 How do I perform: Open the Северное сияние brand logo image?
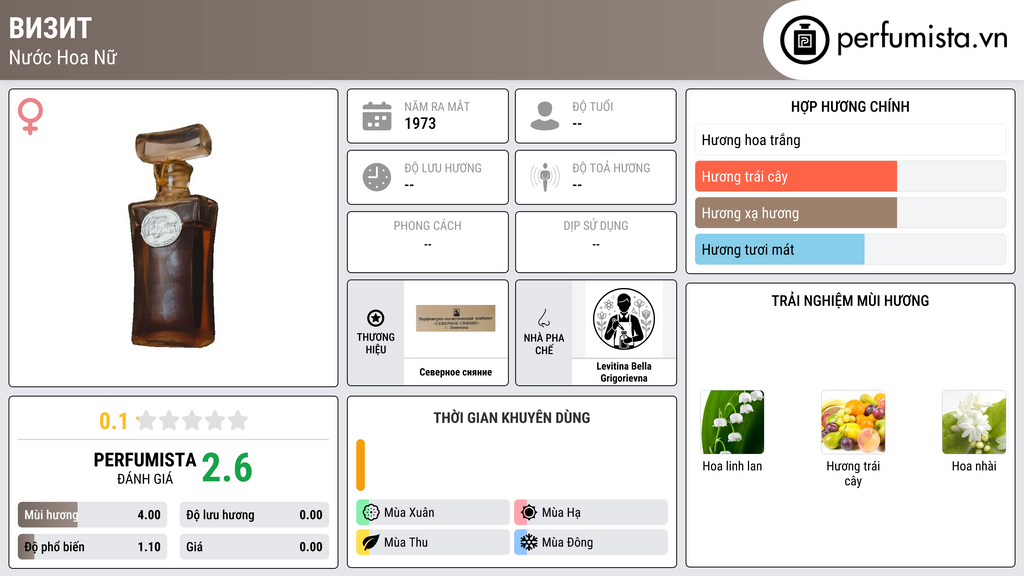coord(456,319)
